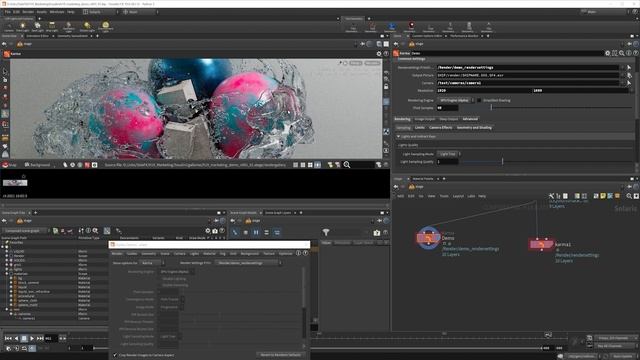Switch to the Advanced tab

[470, 119]
